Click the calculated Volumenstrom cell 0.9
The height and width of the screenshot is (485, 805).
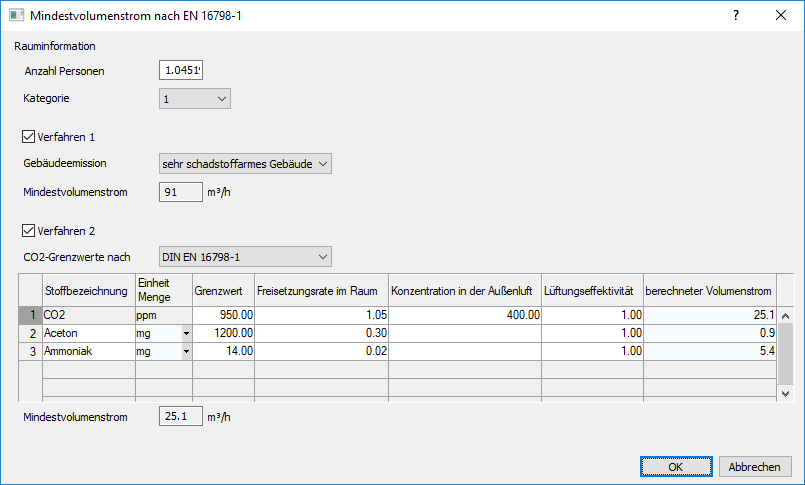click(710, 334)
